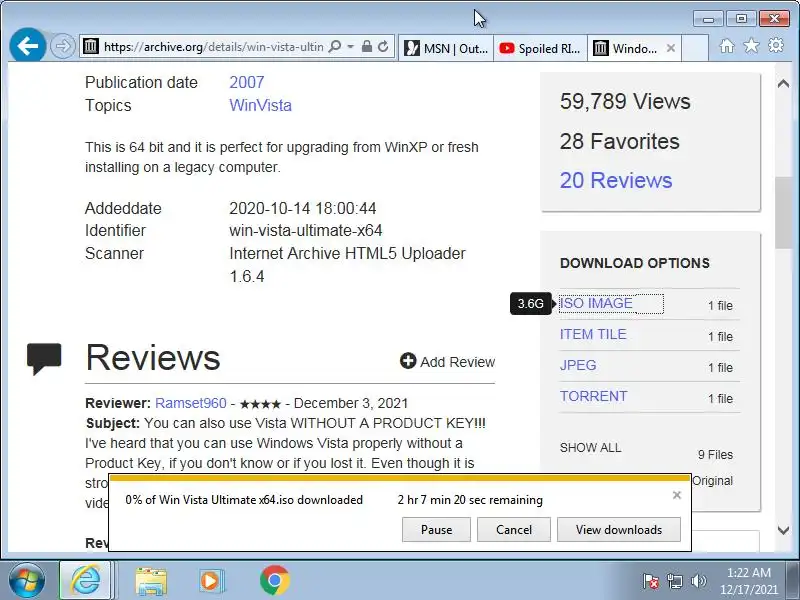Pause the ISO download
The image size is (800, 600).
436,530
